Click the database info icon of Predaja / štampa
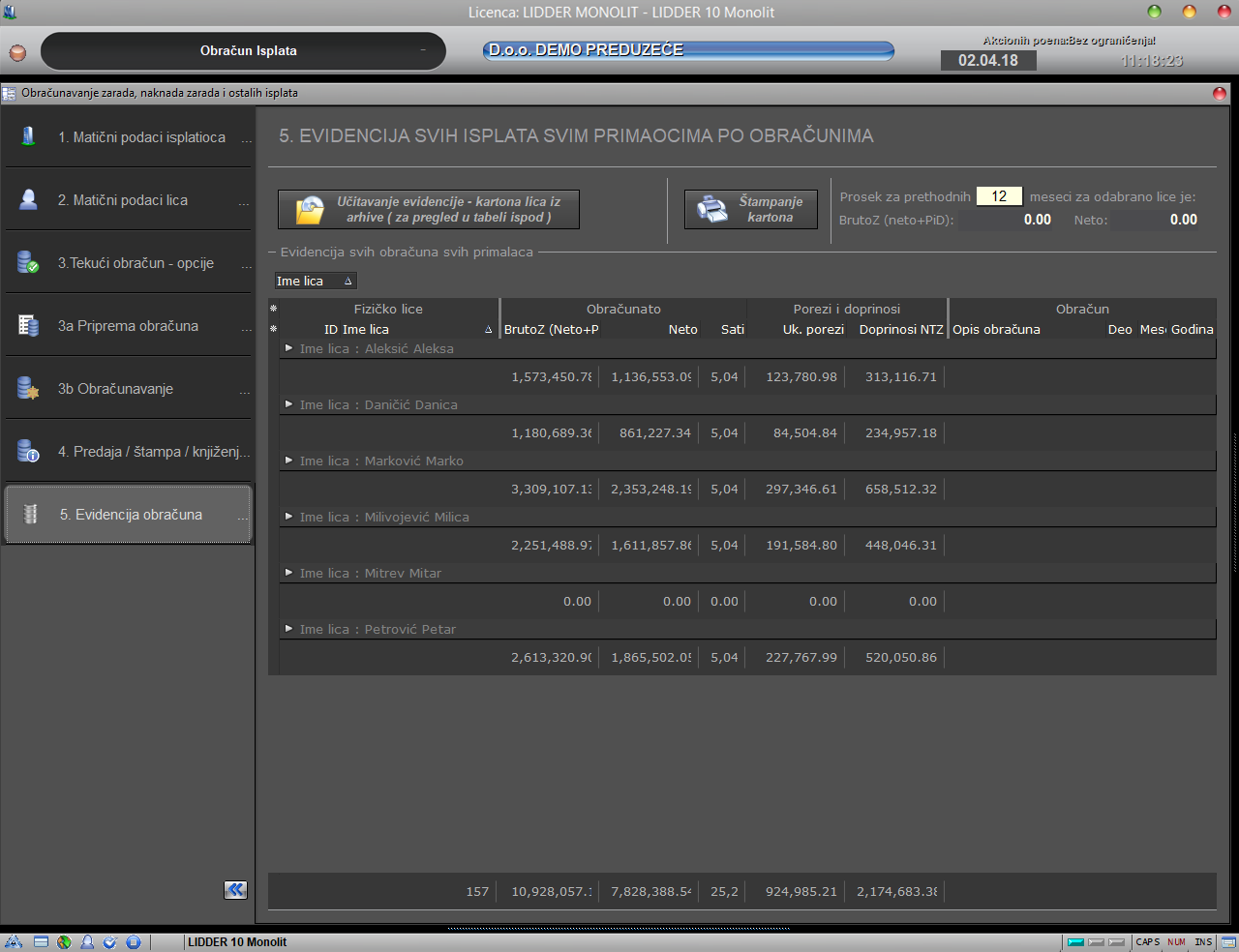This screenshot has width=1239, height=952. click(28, 451)
